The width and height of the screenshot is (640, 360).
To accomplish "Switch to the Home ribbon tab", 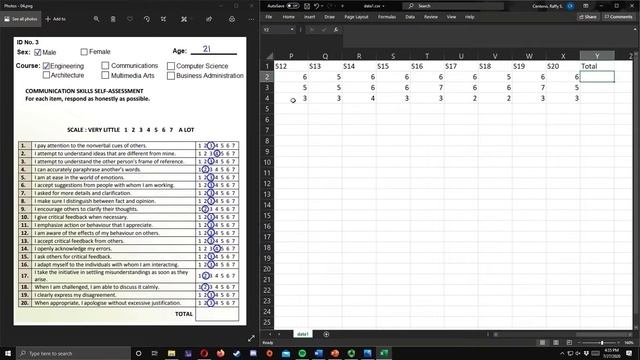I will click(289, 17).
